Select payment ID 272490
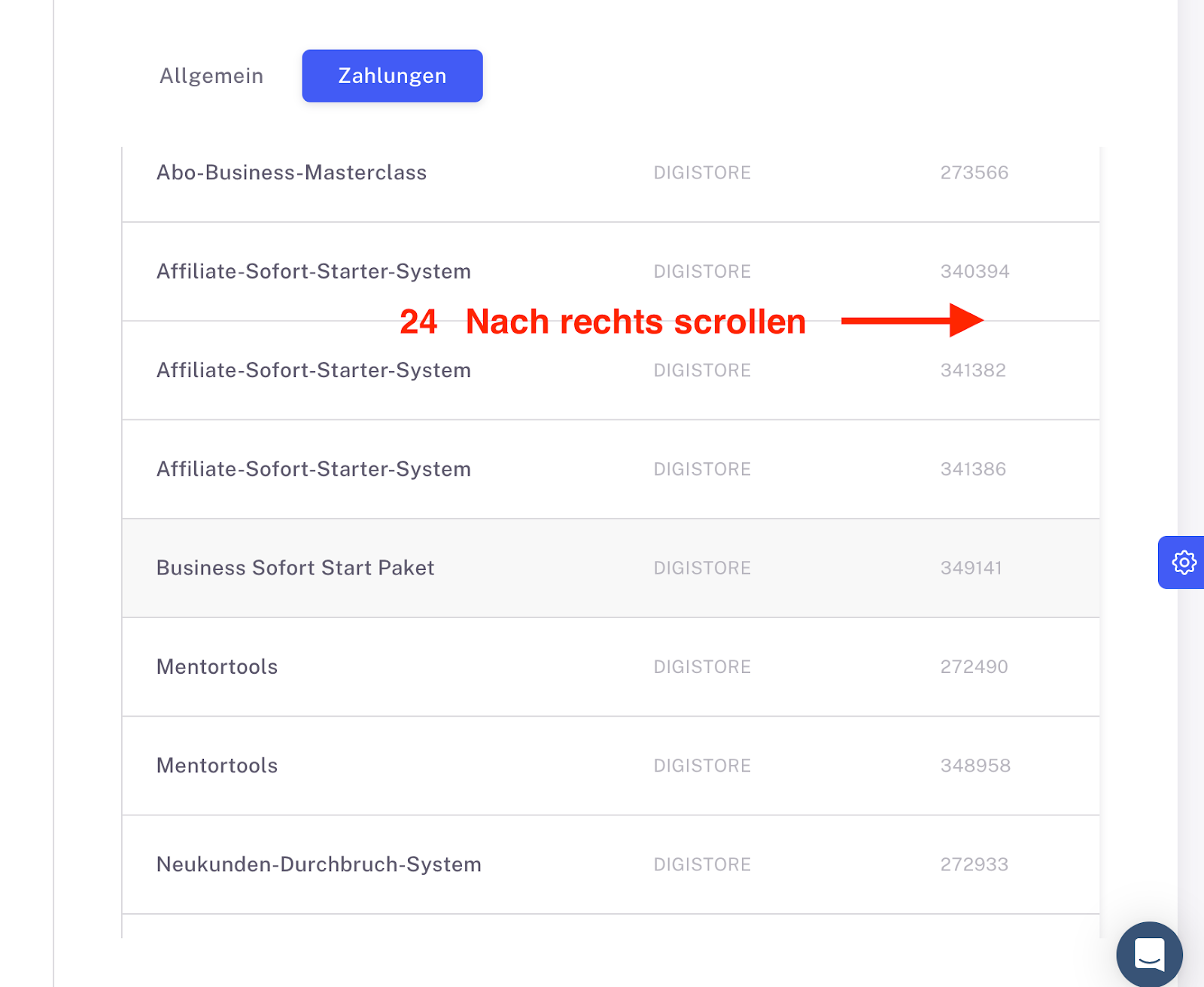The height and width of the screenshot is (987, 1204). [974, 666]
